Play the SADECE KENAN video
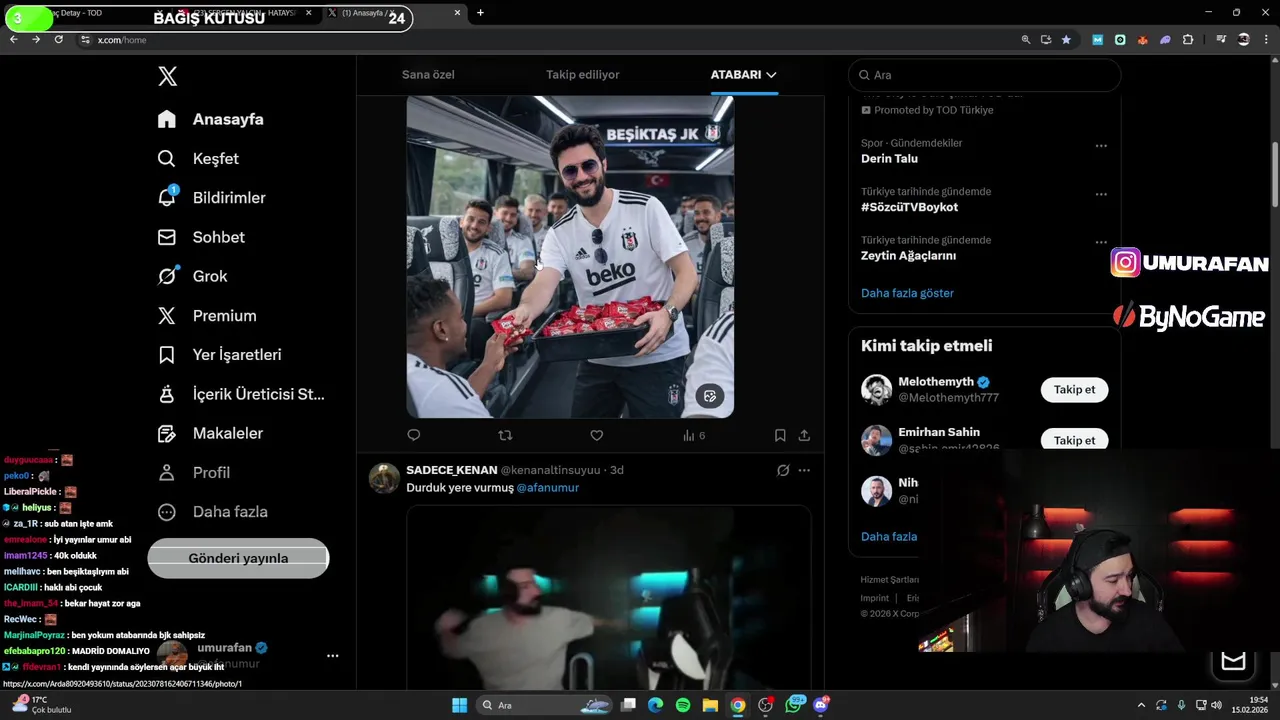Screen dimensions: 1280x720 coord(608,598)
